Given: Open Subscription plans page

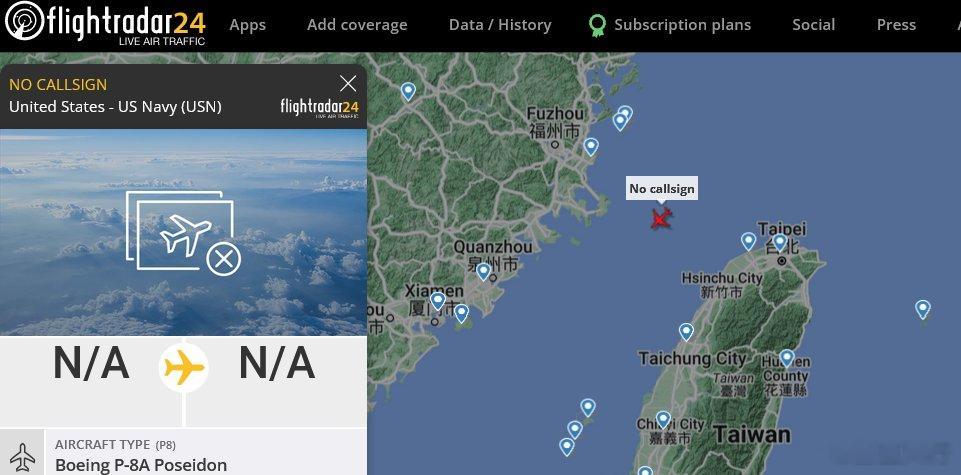Looking at the screenshot, I should [682, 25].
